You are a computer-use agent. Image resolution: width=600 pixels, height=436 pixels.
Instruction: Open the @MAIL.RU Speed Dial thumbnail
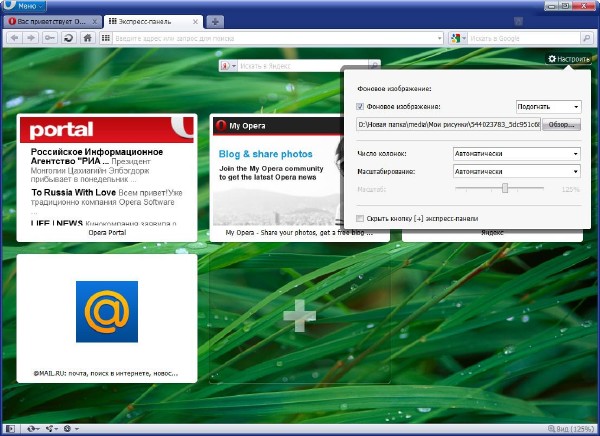tap(106, 317)
